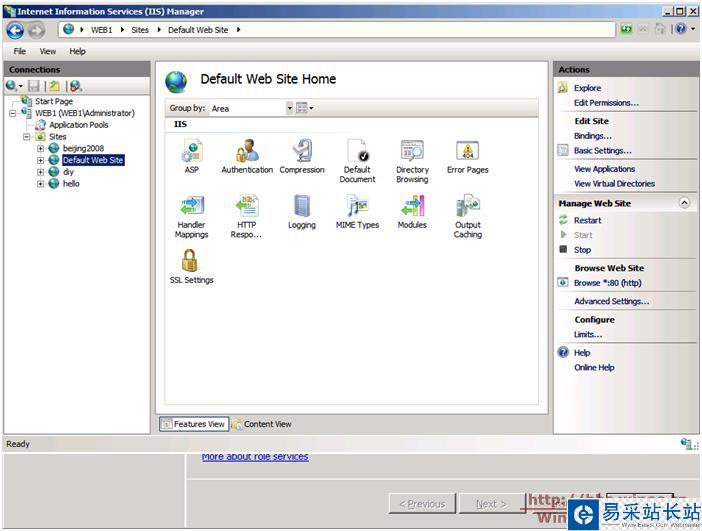Collapse the WEB1 server tree node
This screenshot has height=531, width=702.
point(13,113)
